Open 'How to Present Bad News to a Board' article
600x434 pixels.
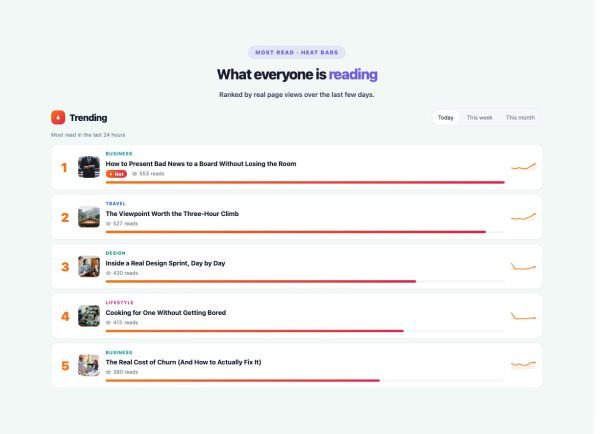click(201, 164)
